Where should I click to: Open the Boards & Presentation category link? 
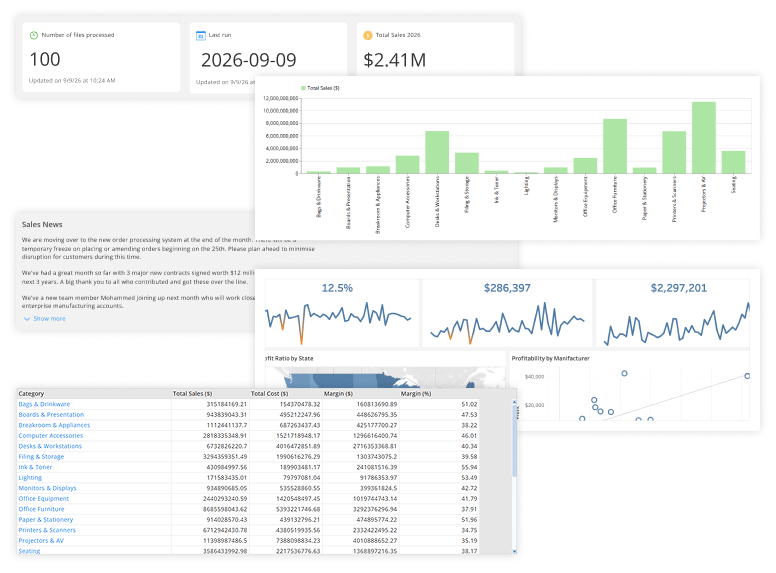(51, 415)
